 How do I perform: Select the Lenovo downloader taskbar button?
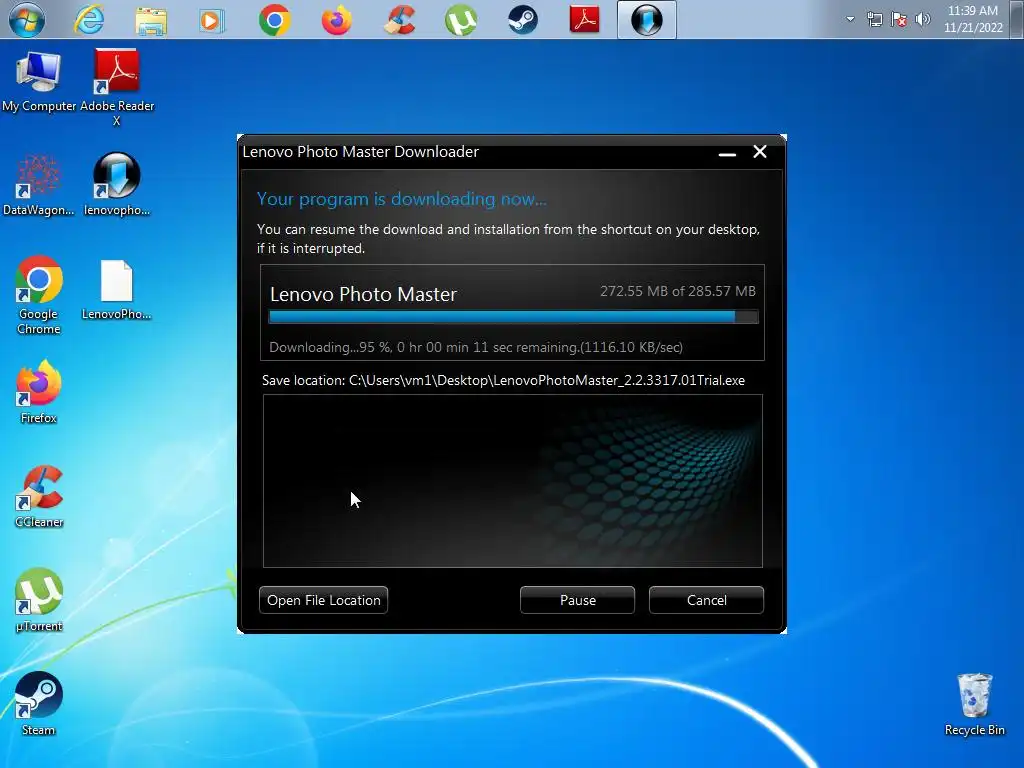tap(647, 20)
